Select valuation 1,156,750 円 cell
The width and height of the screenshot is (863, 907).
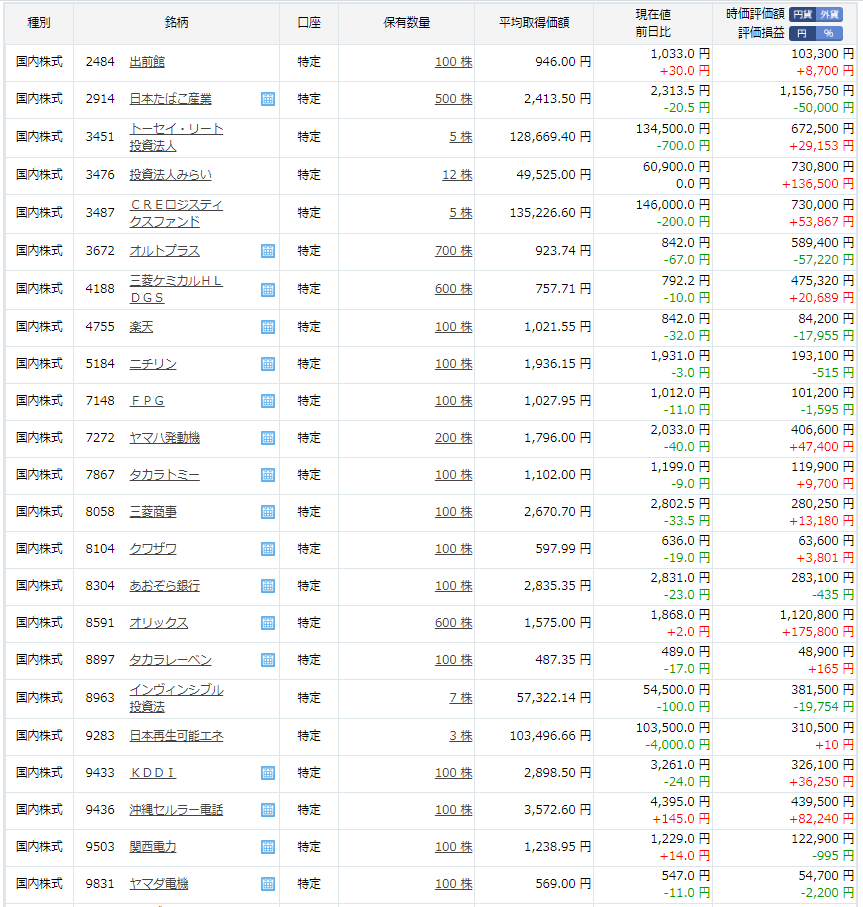[817, 91]
